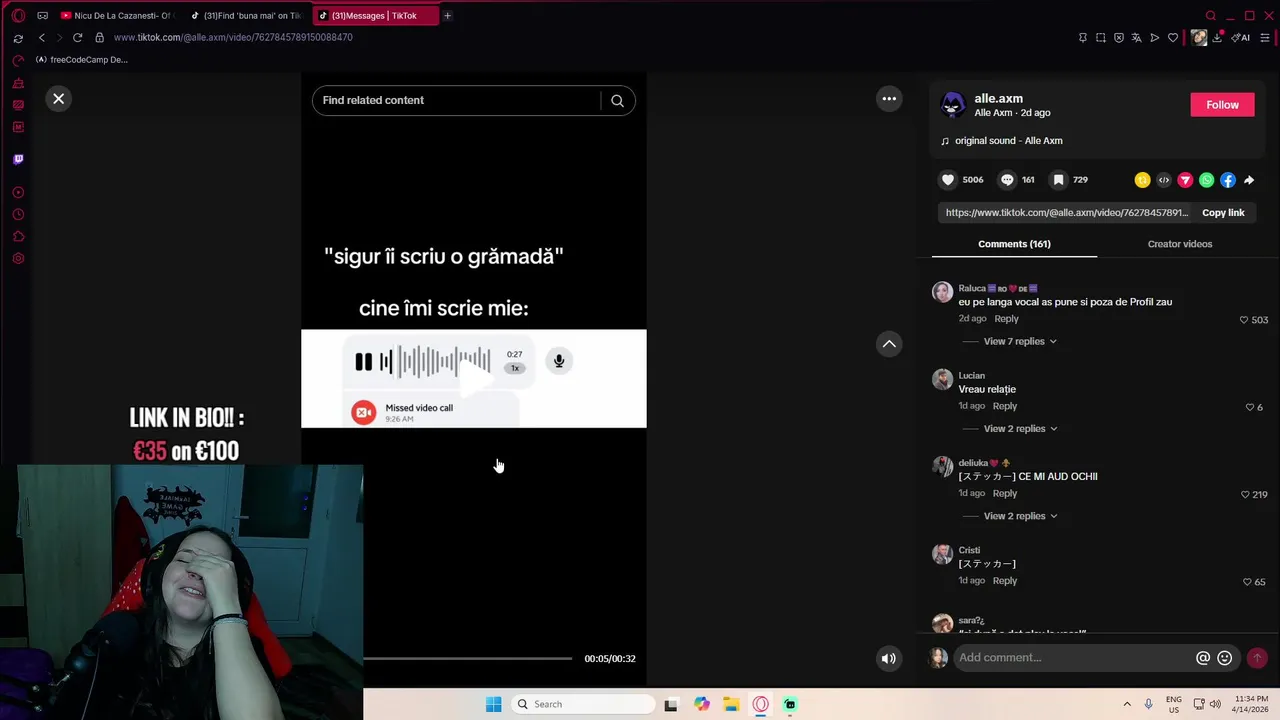Open Easy Setup sliders icon

[1265, 38]
